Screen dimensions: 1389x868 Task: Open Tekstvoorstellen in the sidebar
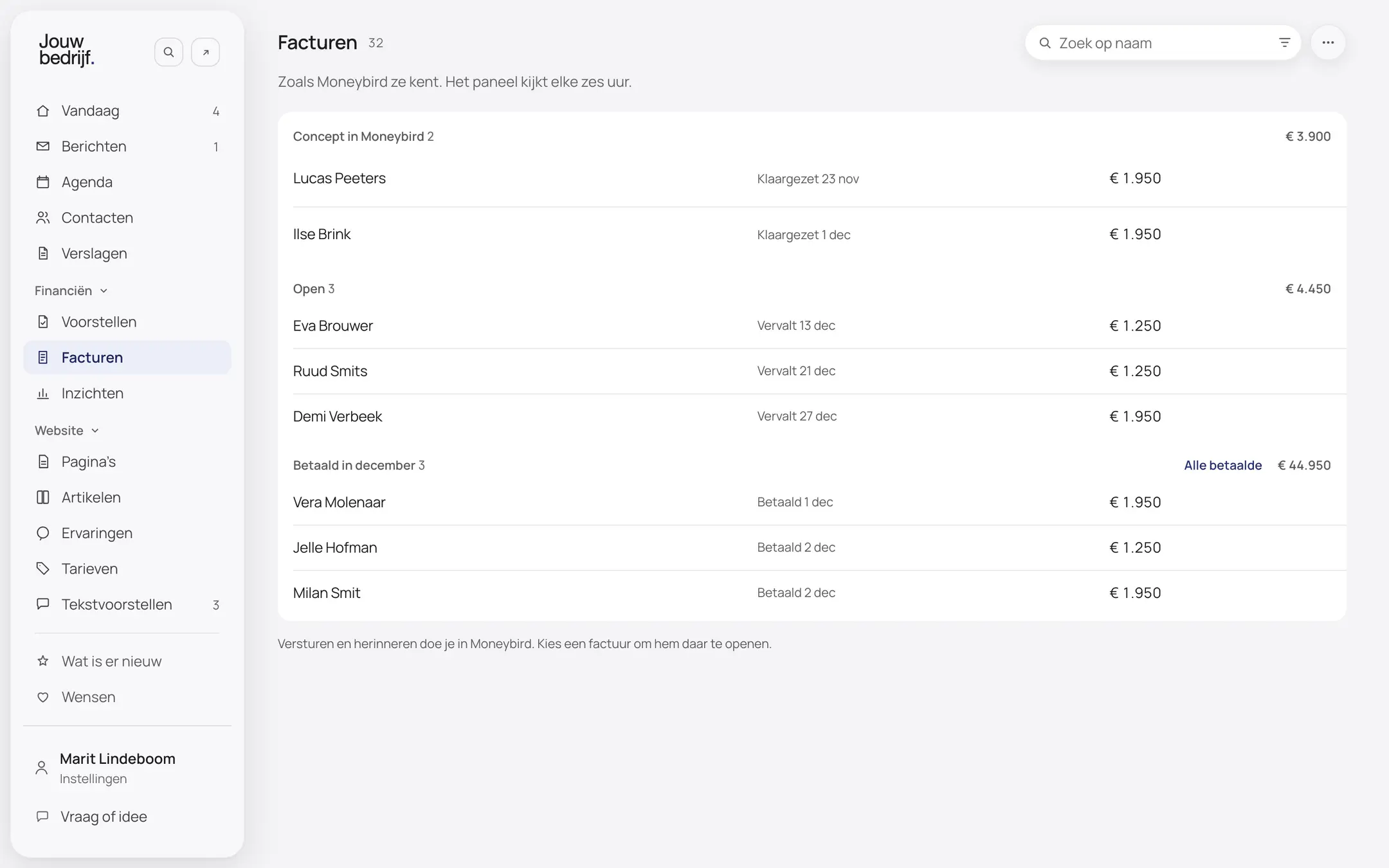(127, 604)
